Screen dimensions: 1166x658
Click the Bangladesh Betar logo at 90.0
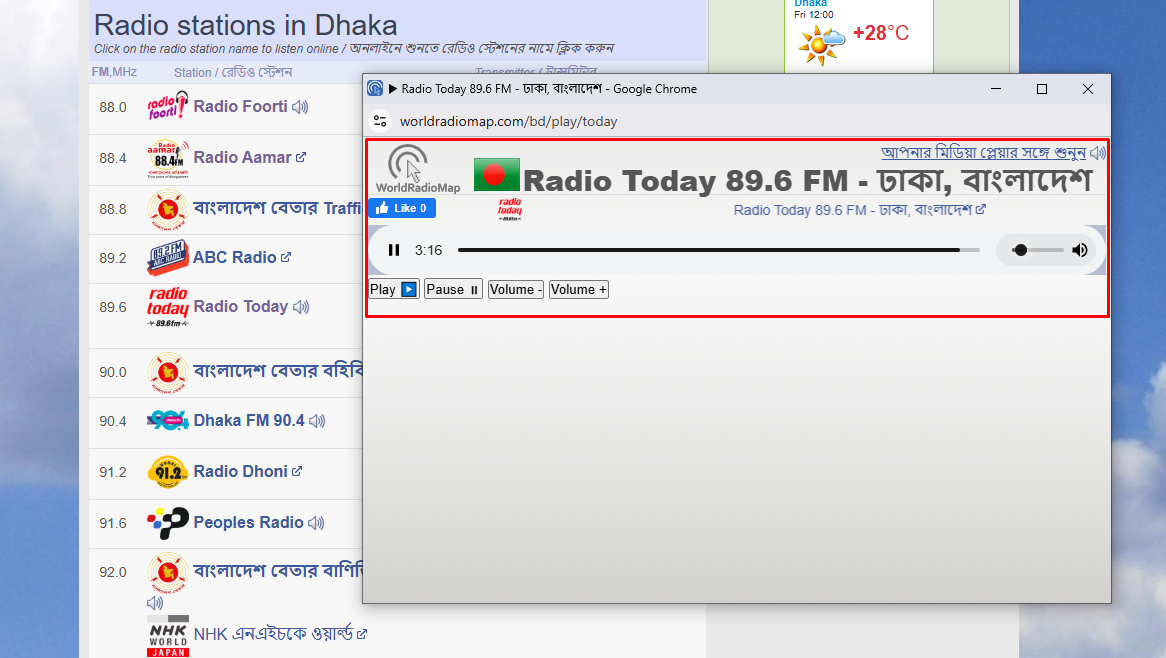[x=167, y=372]
